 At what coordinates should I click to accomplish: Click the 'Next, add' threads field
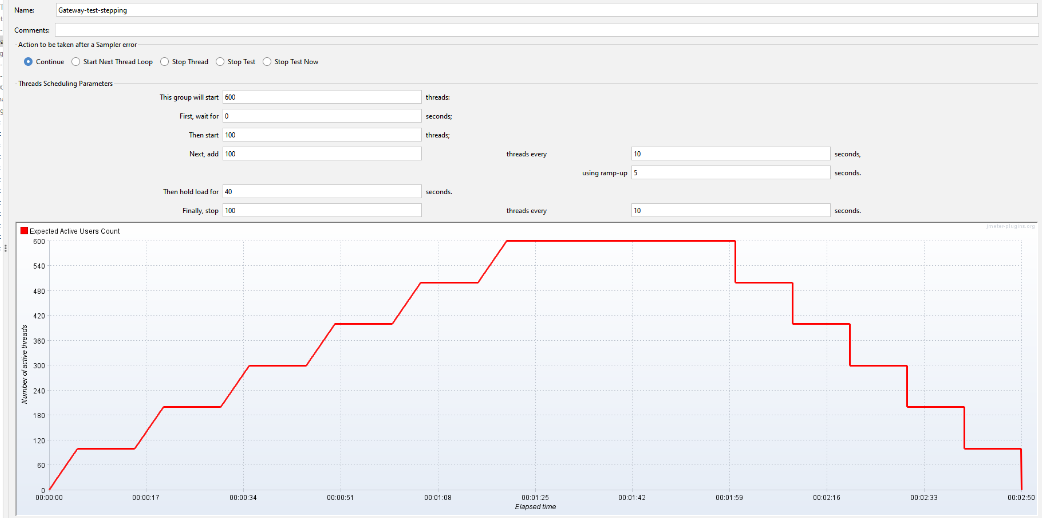321,154
